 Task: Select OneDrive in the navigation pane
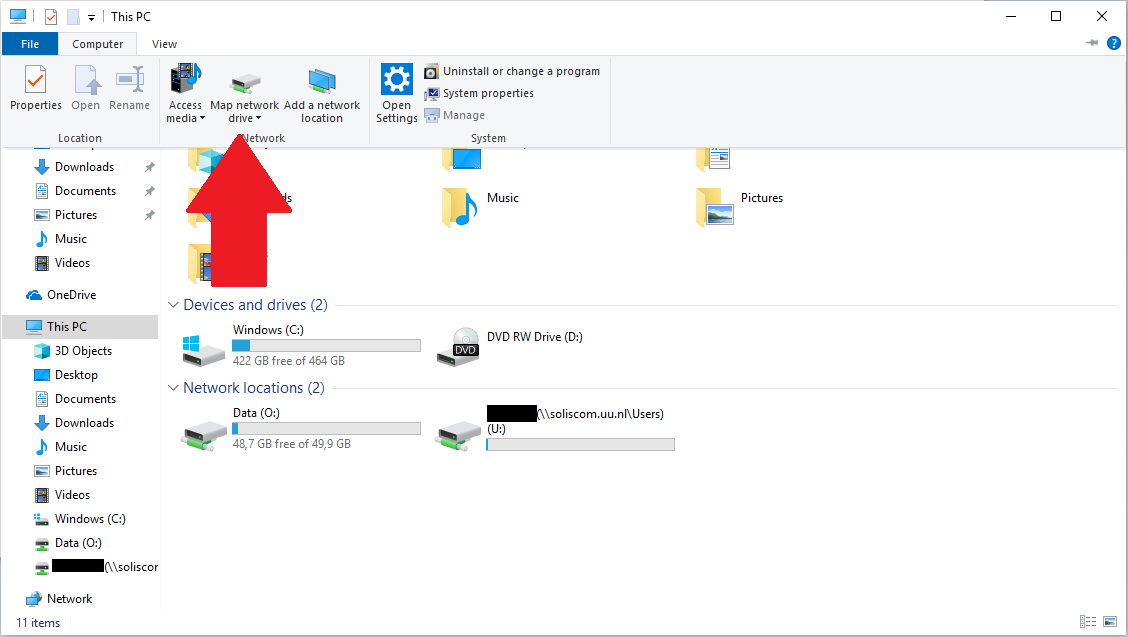71,295
